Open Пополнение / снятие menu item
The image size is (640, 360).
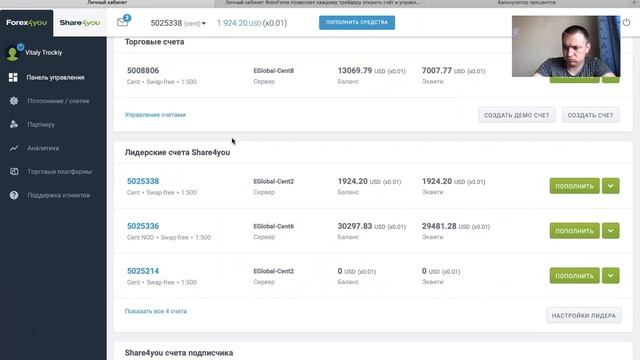58,101
